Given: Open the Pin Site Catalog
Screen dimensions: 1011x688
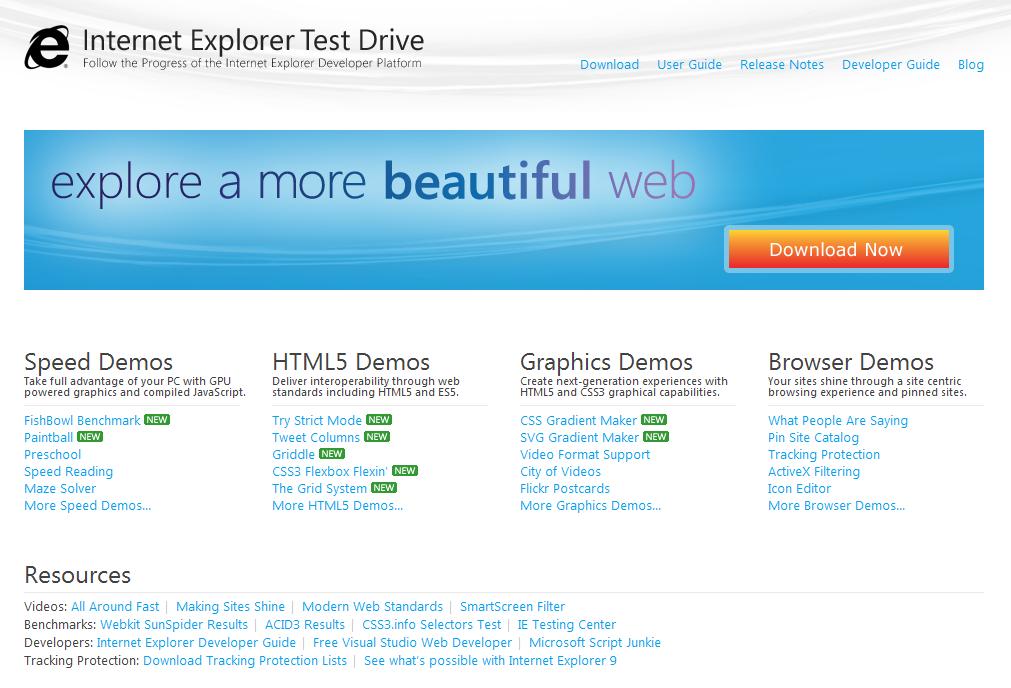Looking at the screenshot, I should (813, 437).
